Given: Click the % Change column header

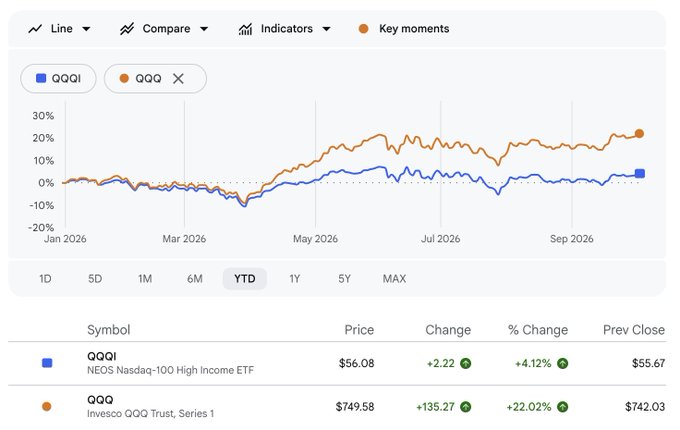Looking at the screenshot, I should (x=538, y=330).
